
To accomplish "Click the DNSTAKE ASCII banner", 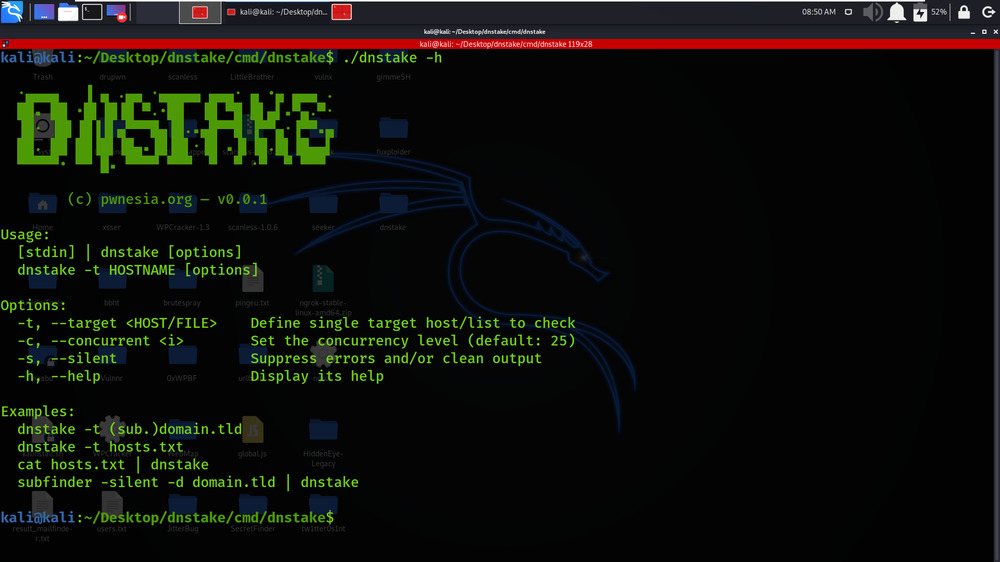I will tap(175, 129).
